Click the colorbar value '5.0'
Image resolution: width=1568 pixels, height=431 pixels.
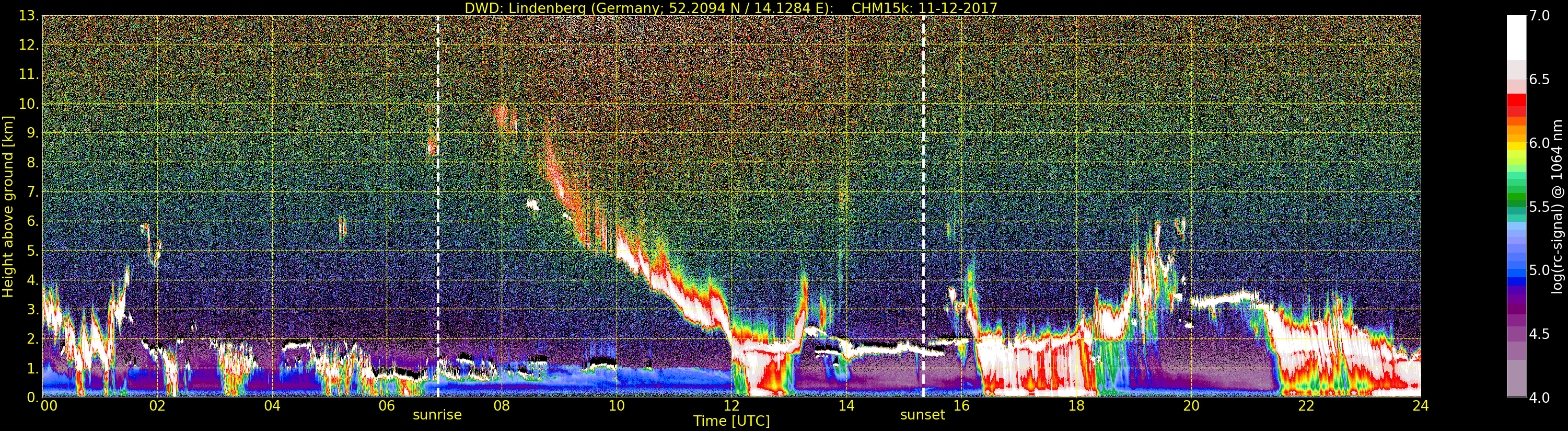coord(1539,270)
